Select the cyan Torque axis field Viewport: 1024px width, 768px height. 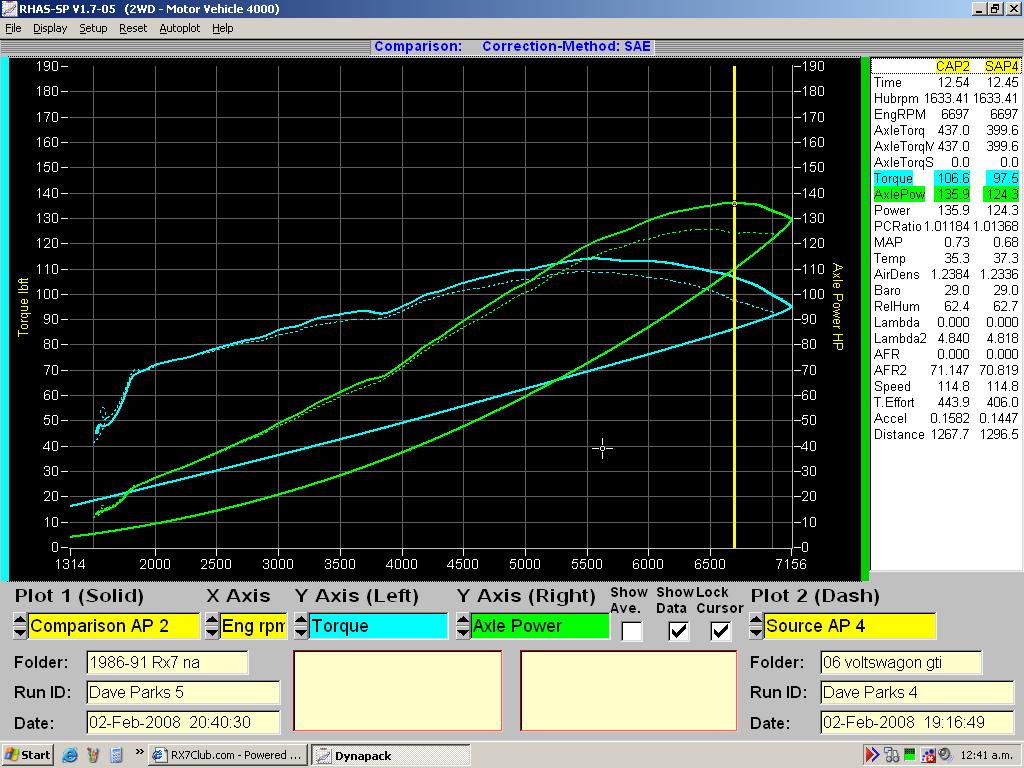point(378,626)
